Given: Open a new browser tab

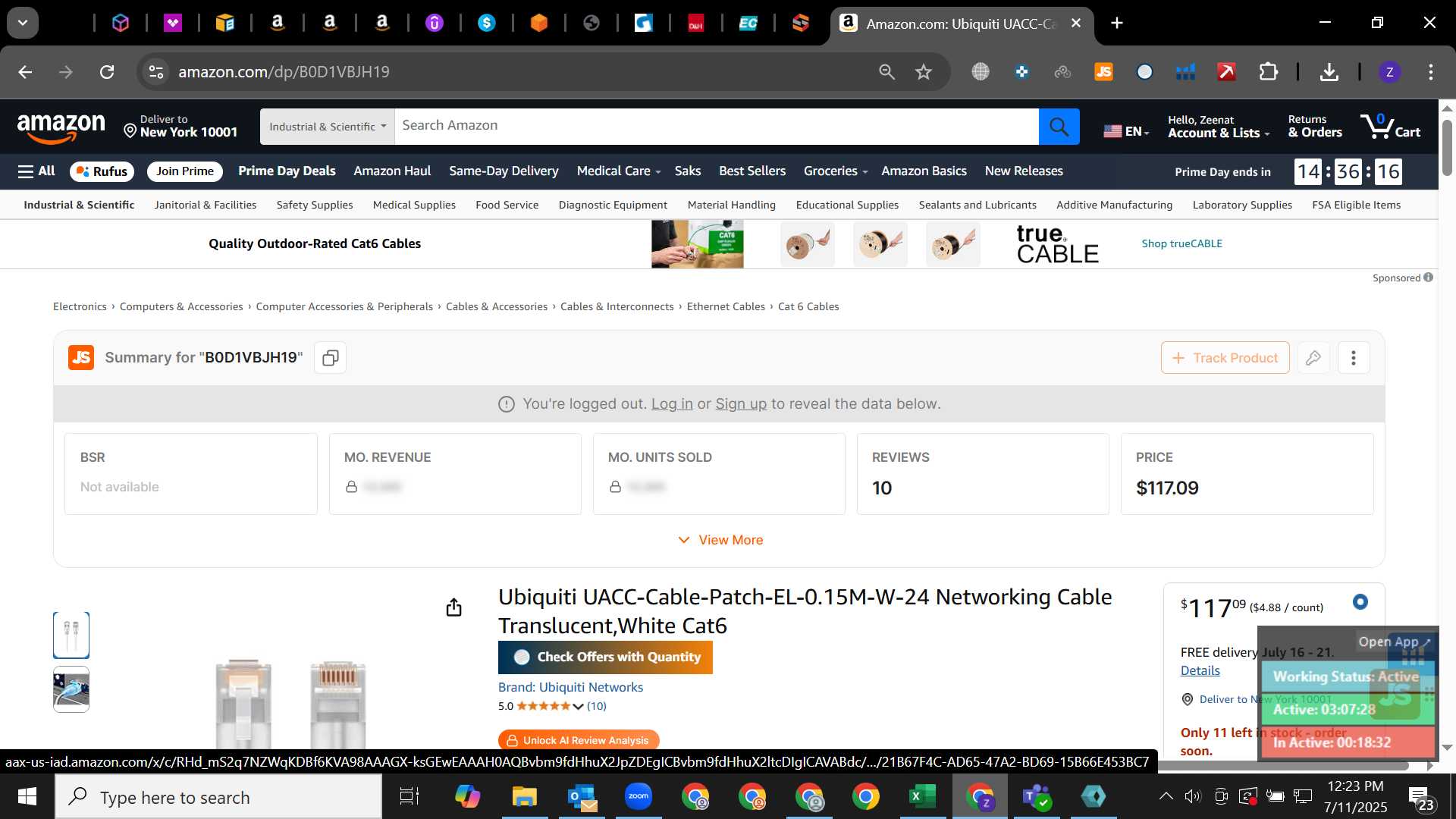Looking at the screenshot, I should coord(1117,24).
